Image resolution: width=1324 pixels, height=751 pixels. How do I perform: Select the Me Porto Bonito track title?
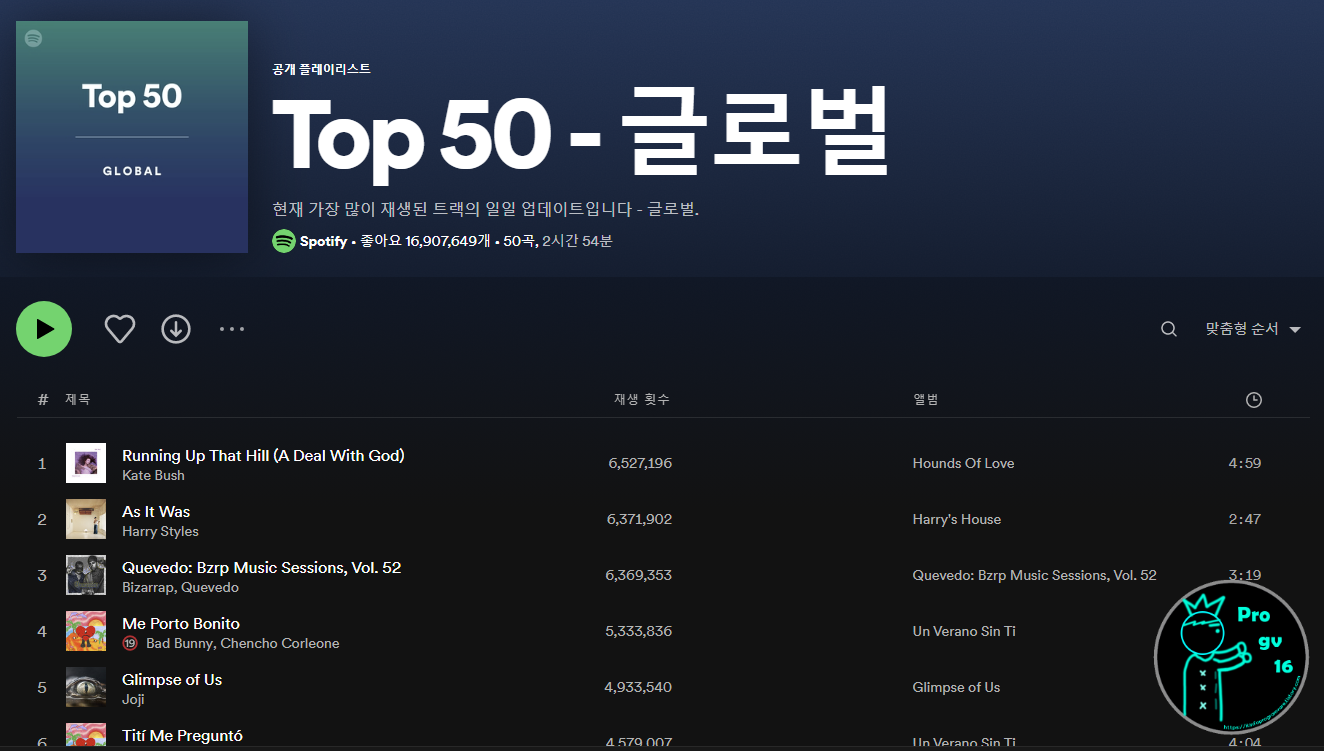pyautogui.click(x=181, y=623)
